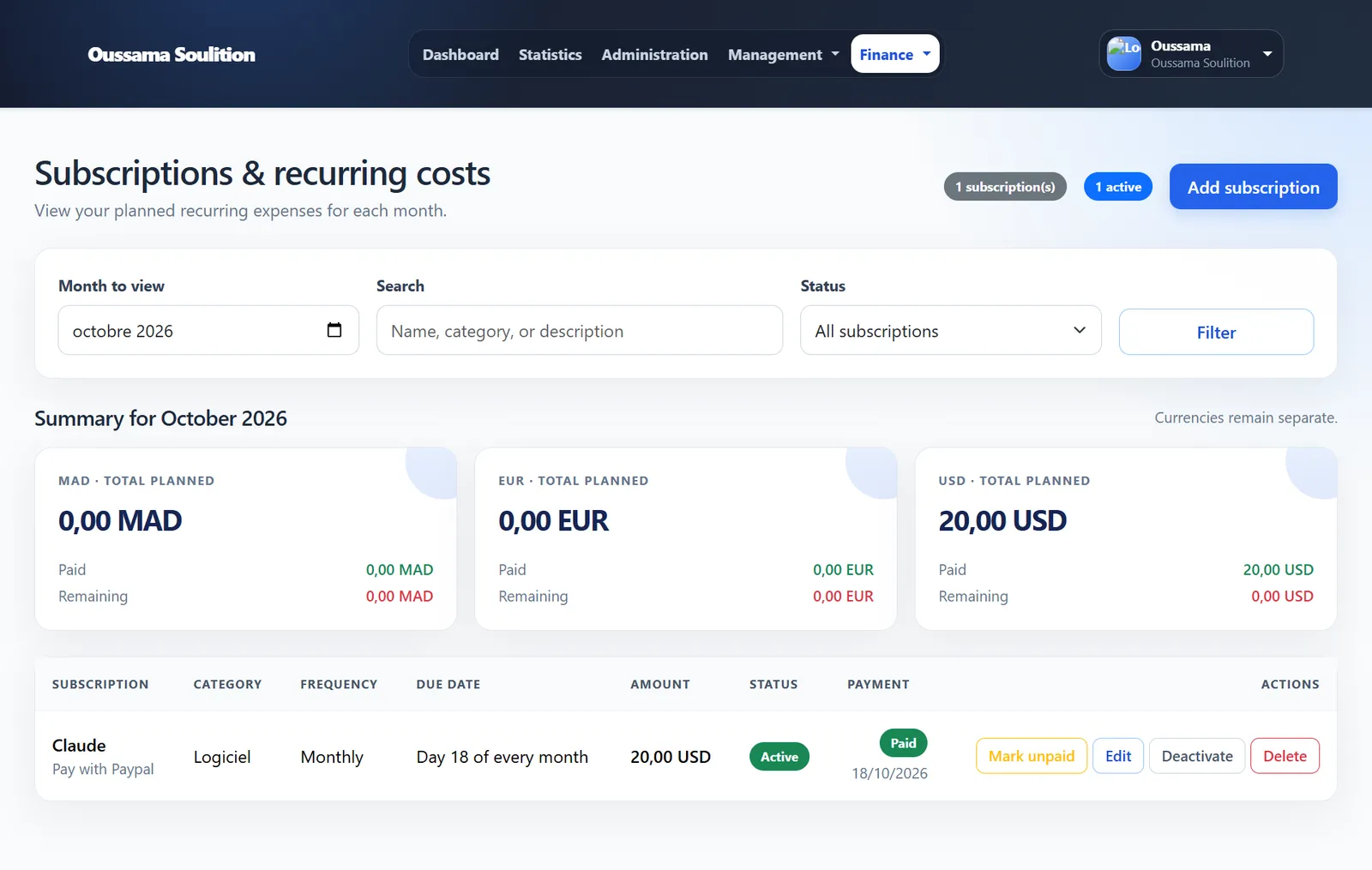
Task: Click the PAYMENT column header
Action: pyautogui.click(x=878, y=684)
